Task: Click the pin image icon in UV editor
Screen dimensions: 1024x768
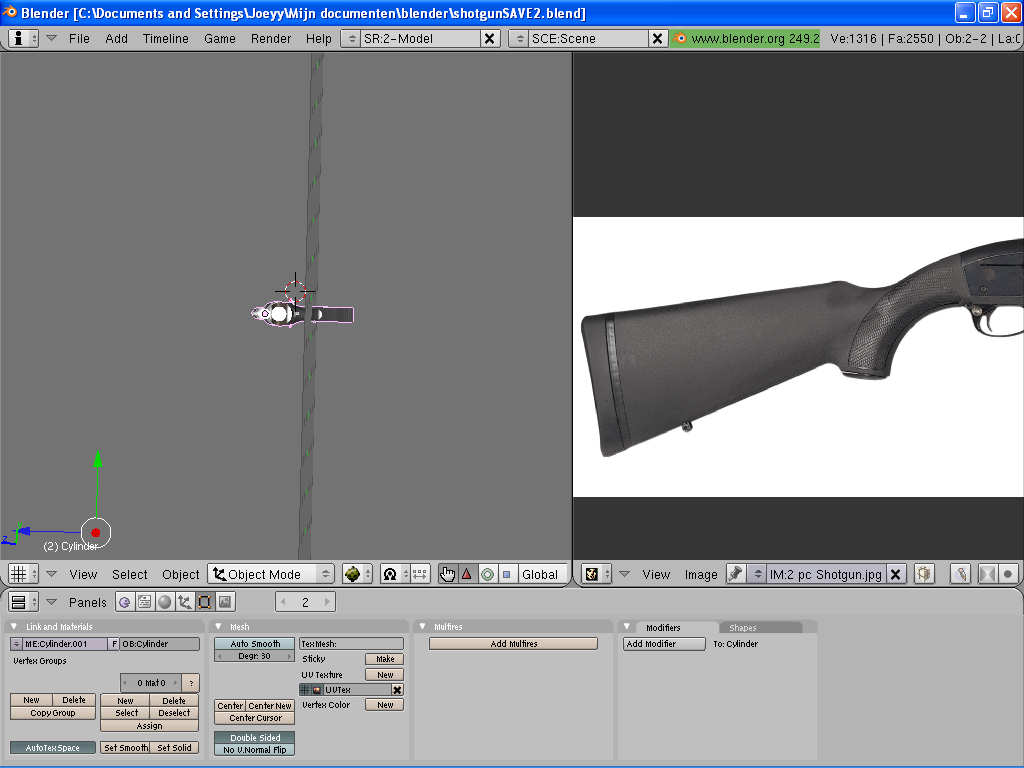Action: (x=736, y=574)
